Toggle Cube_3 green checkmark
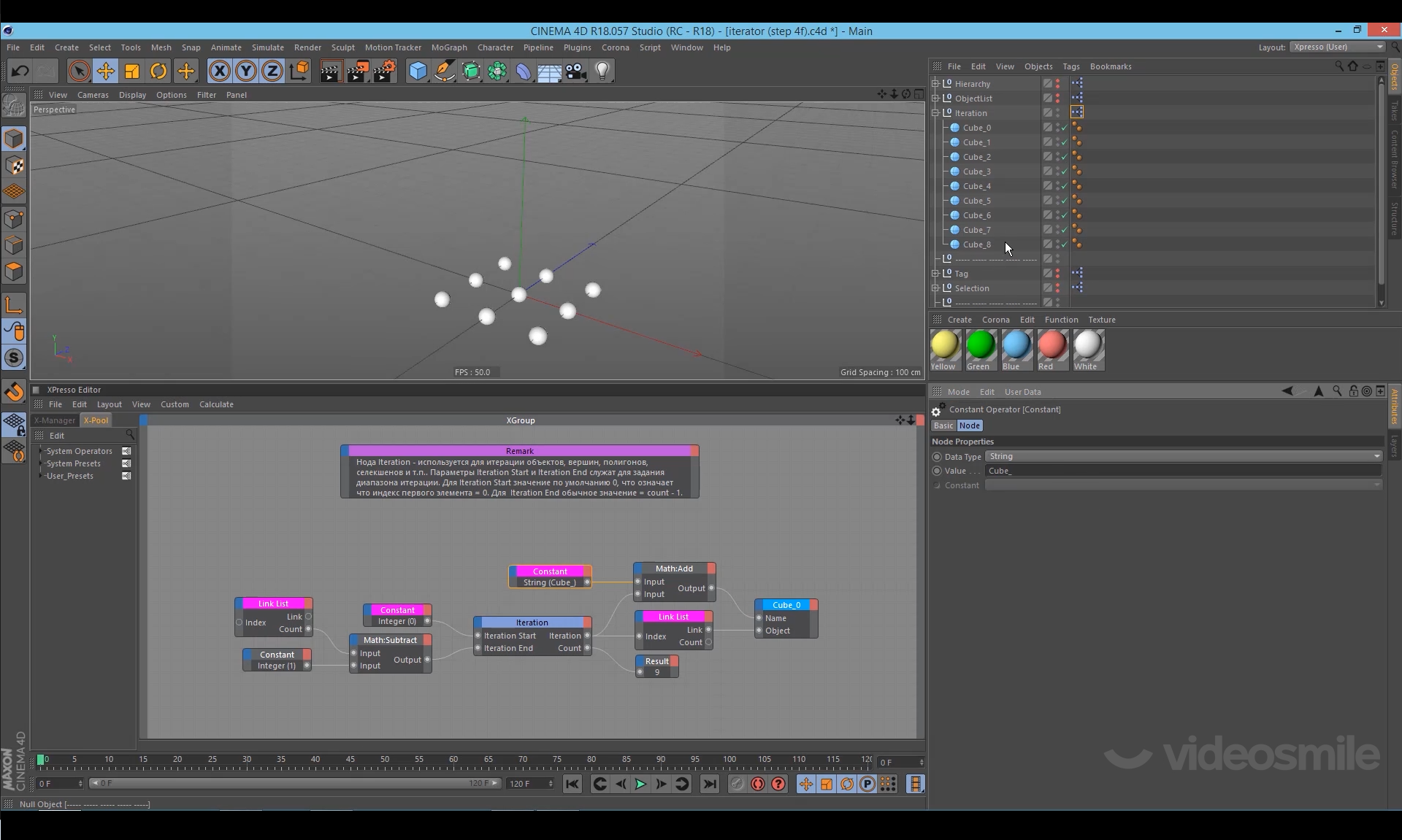The image size is (1402, 840). click(1065, 172)
